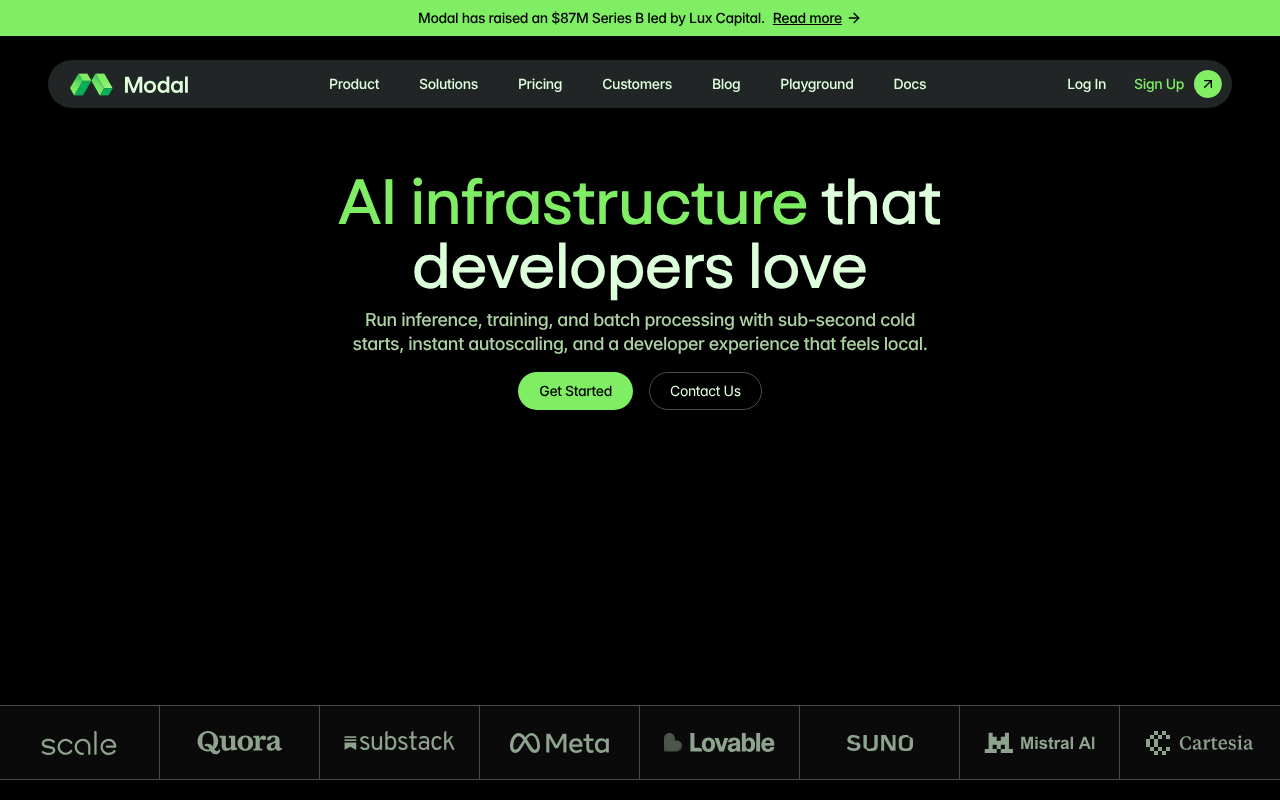The width and height of the screenshot is (1280, 800).
Task: Select the Scale company logo
Action: [x=78, y=742]
